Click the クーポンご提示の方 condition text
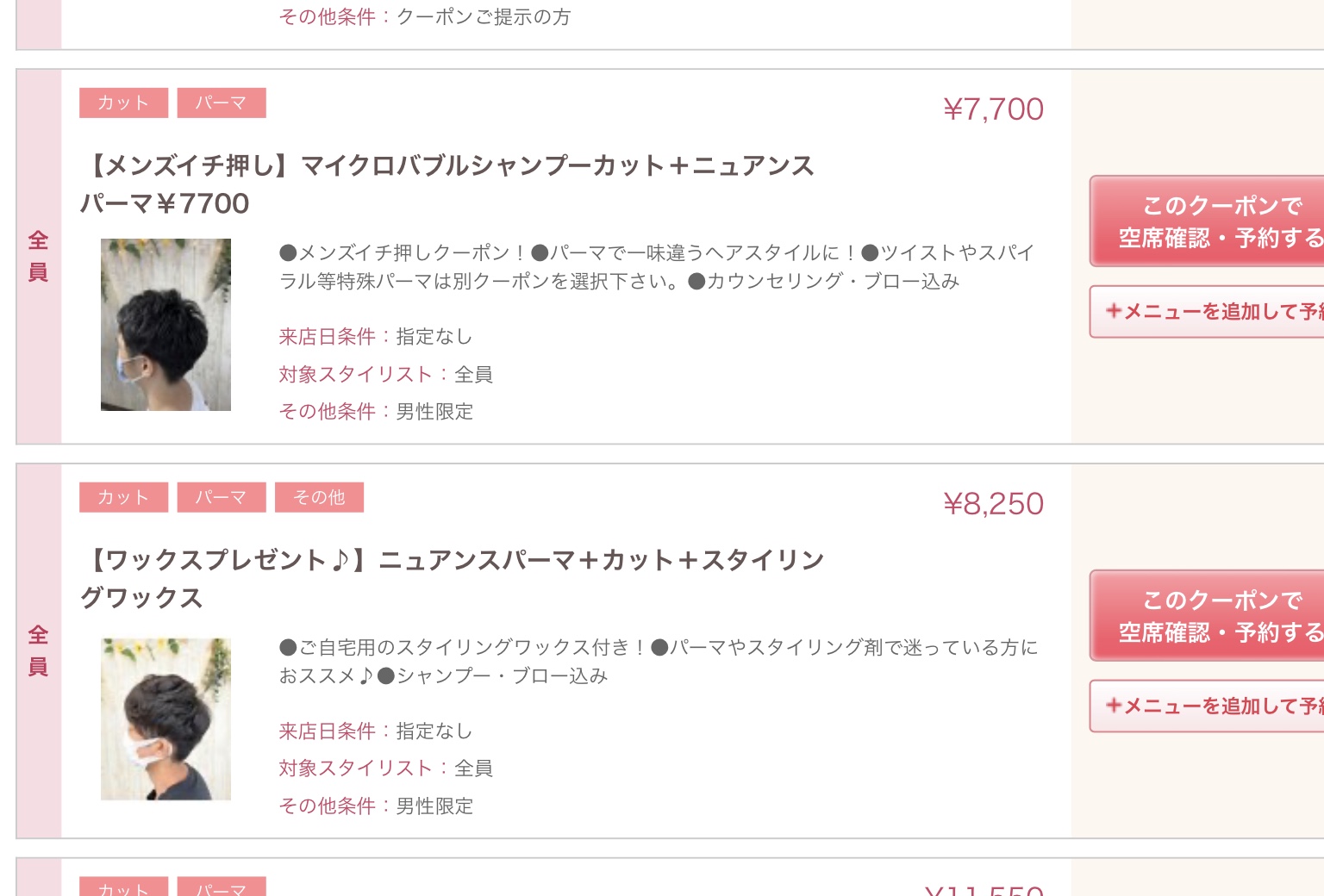The width and height of the screenshot is (1324, 896). coord(483,16)
